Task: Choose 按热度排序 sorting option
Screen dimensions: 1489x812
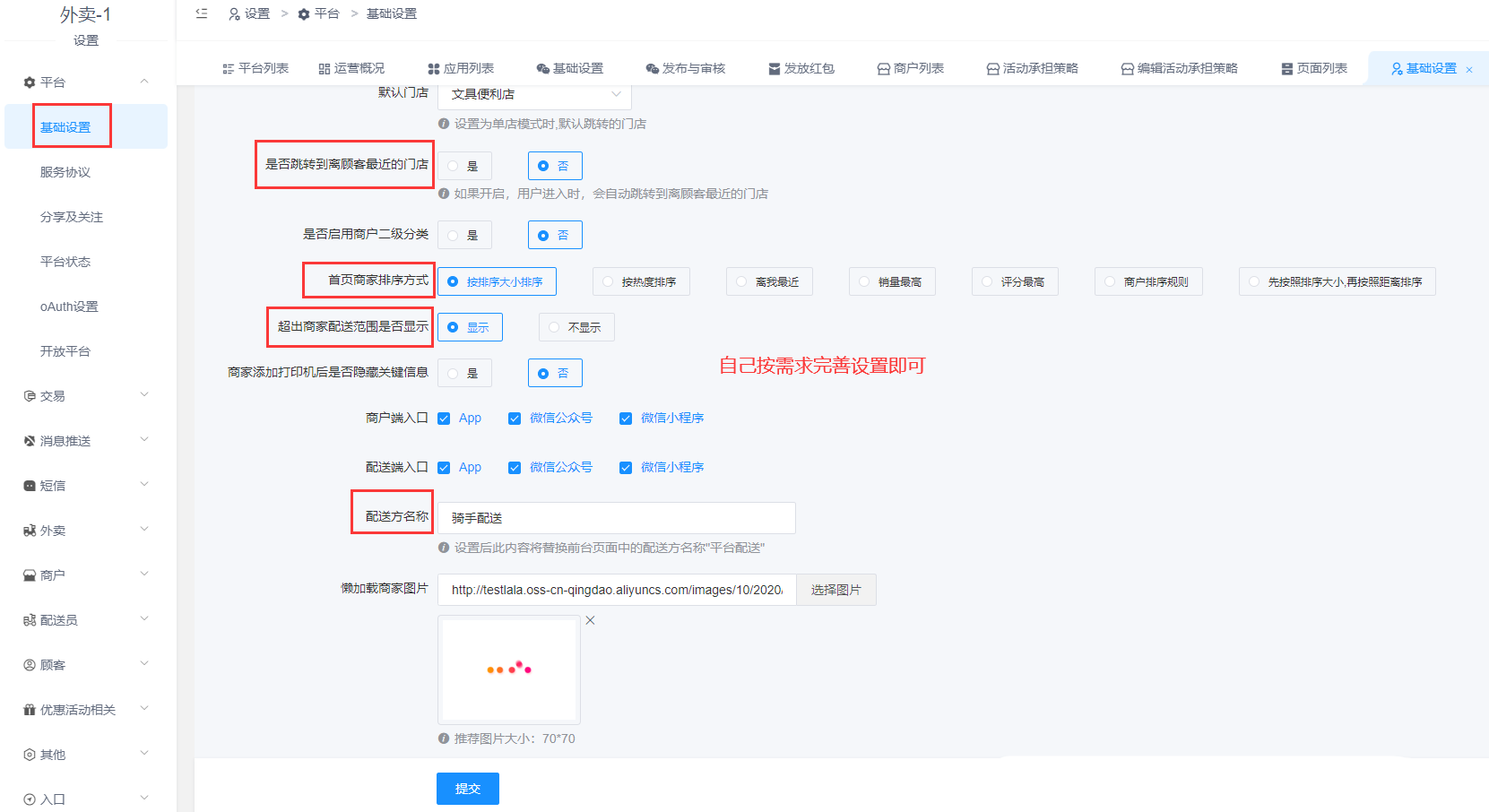Action: click(x=641, y=281)
